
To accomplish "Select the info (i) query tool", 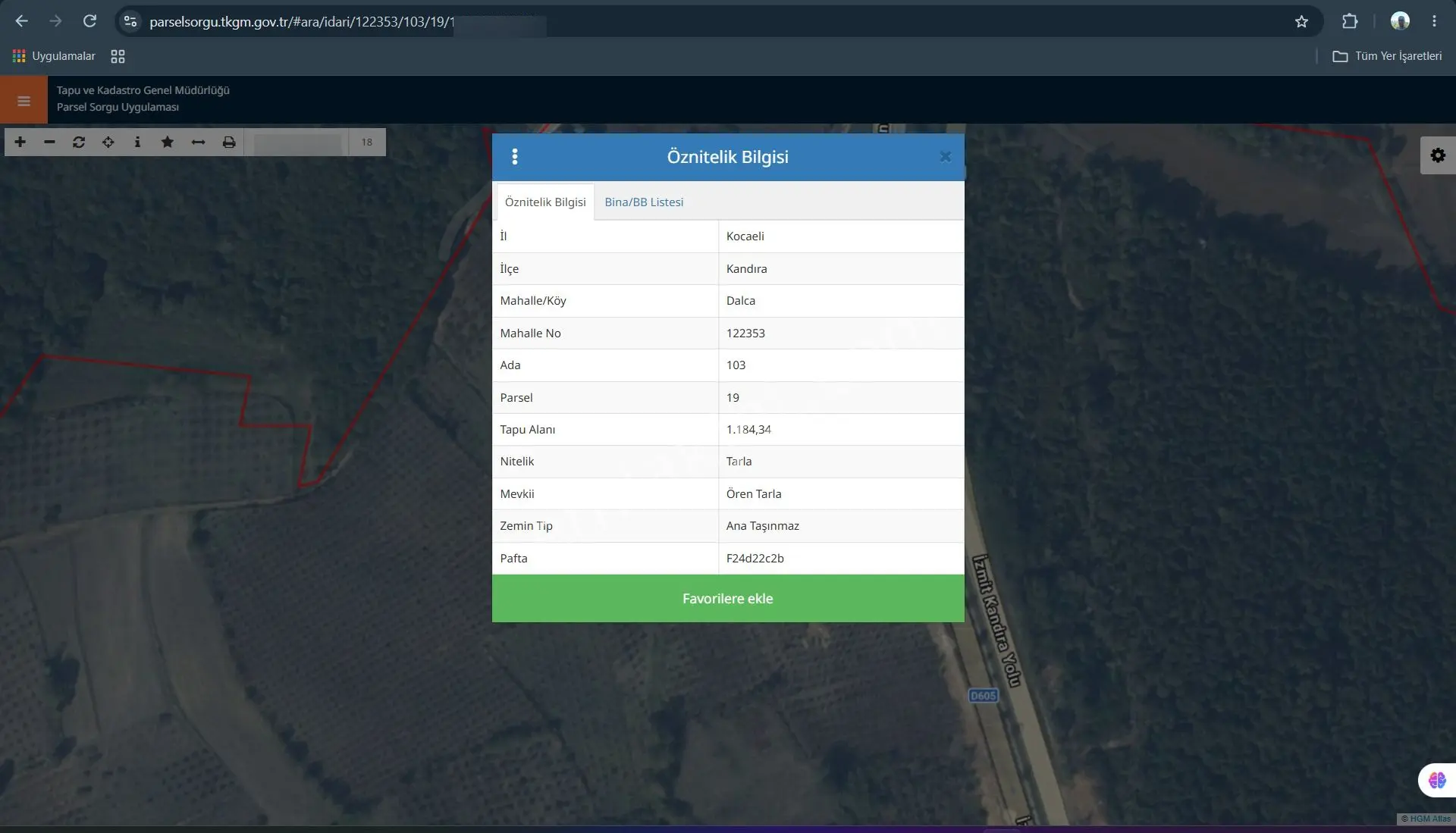I will click(137, 142).
